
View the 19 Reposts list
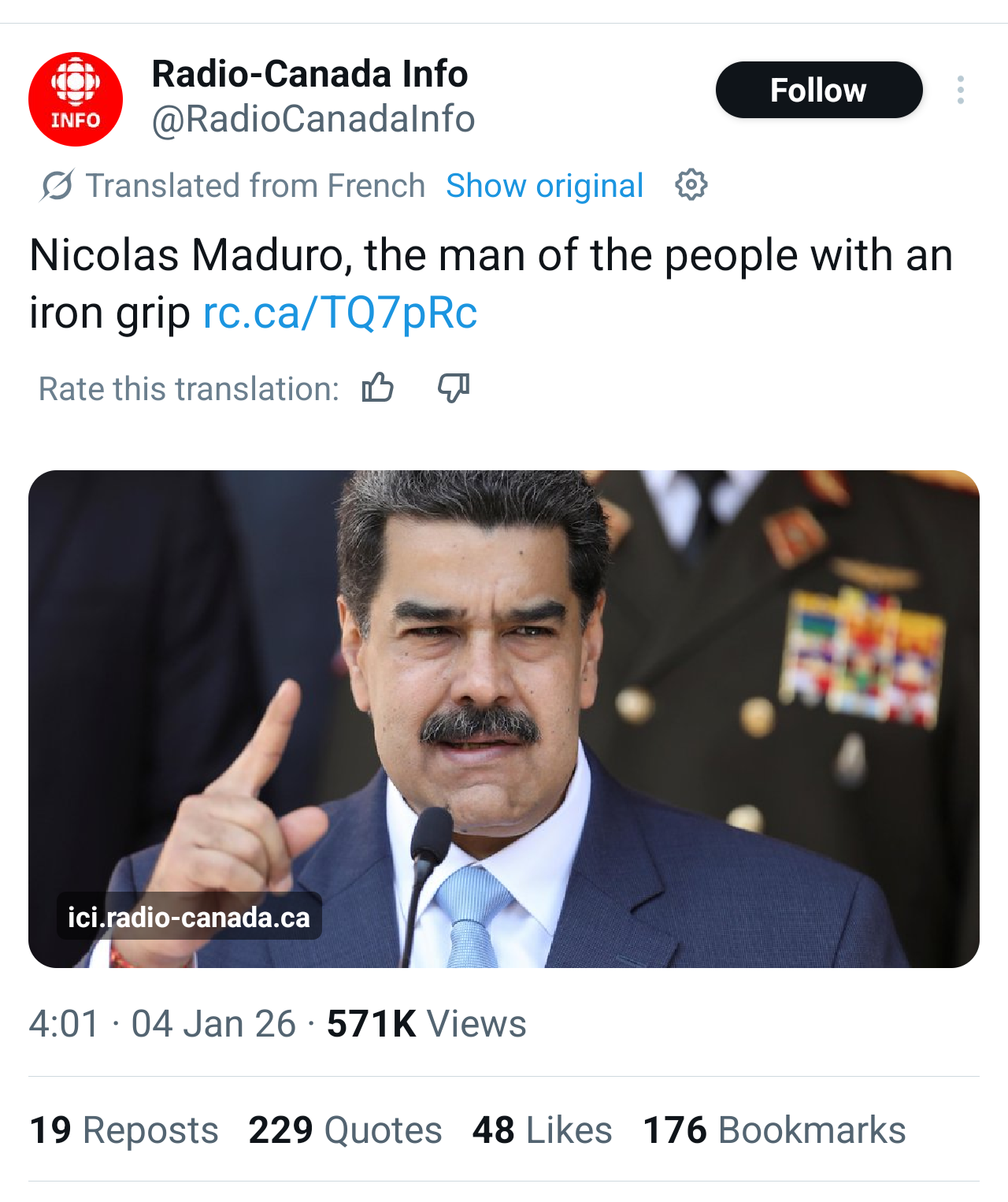[x=124, y=1130]
